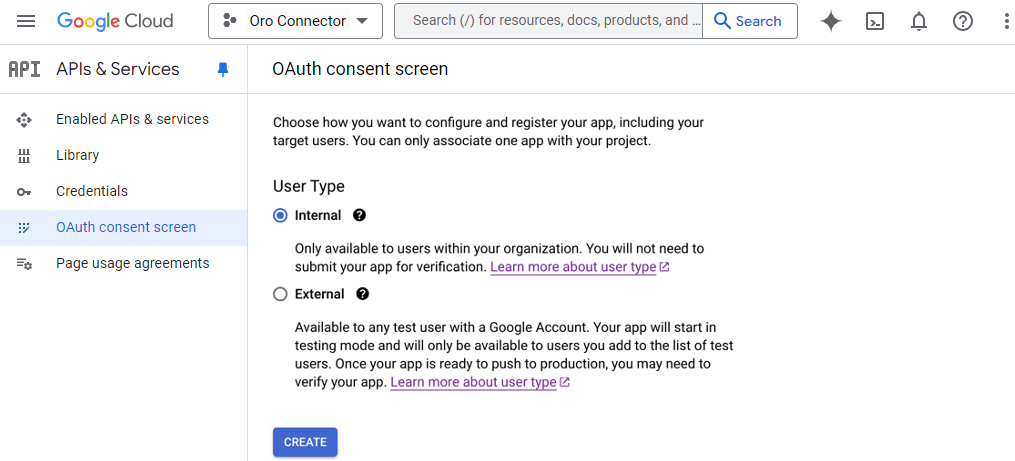Show help tooltip next to External

point(363,294)
